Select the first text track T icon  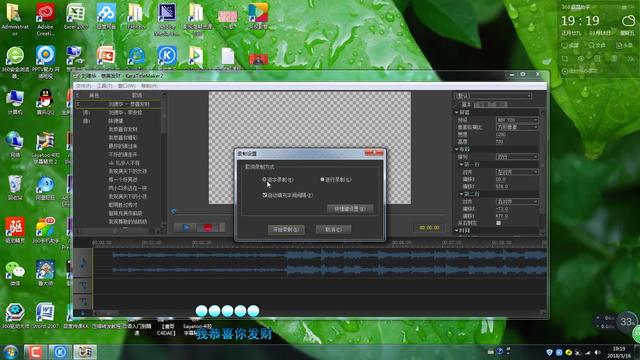83,287
